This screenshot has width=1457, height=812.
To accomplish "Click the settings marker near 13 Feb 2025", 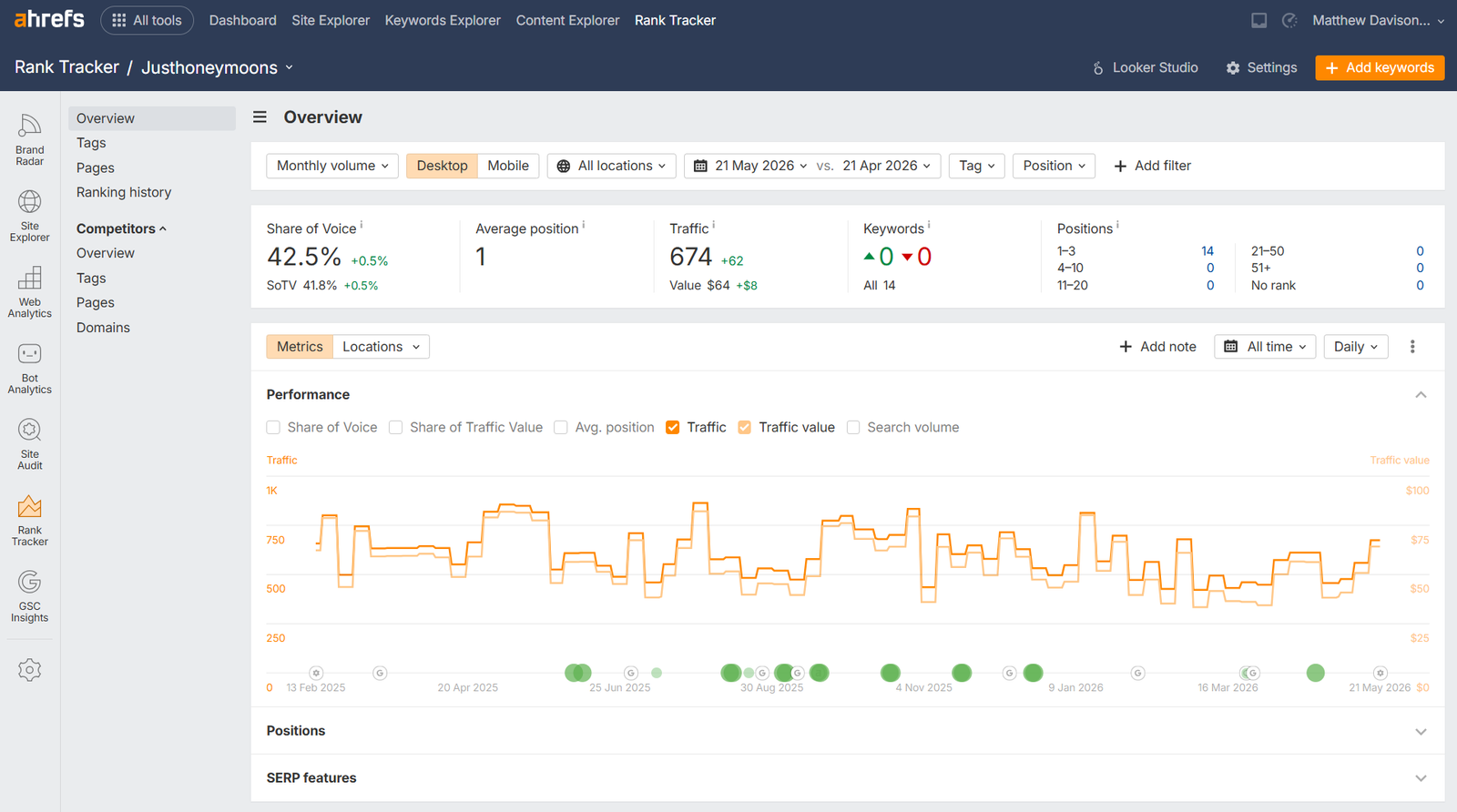I will click(316, 673).
